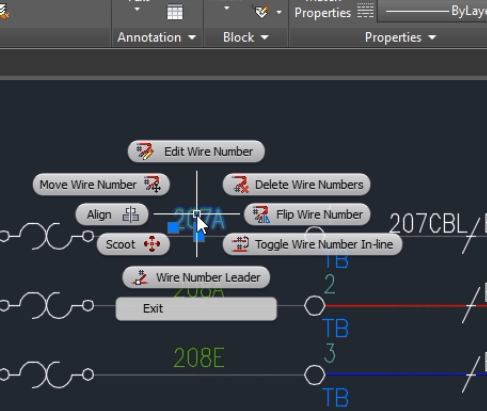Click the Match Properties button
The image size is (487, 411).
[323, 10]
